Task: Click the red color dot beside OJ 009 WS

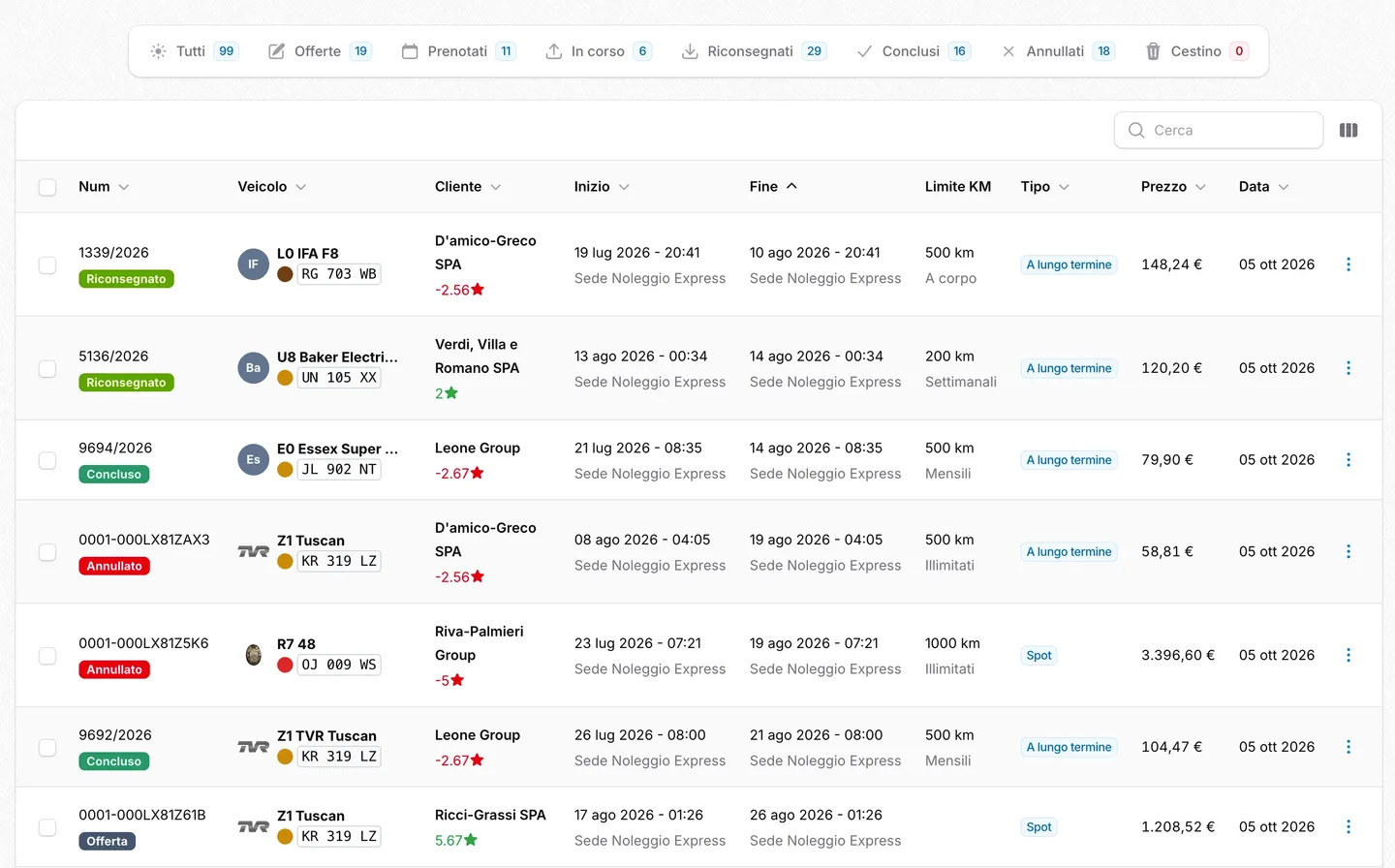Action: point(285,665)
